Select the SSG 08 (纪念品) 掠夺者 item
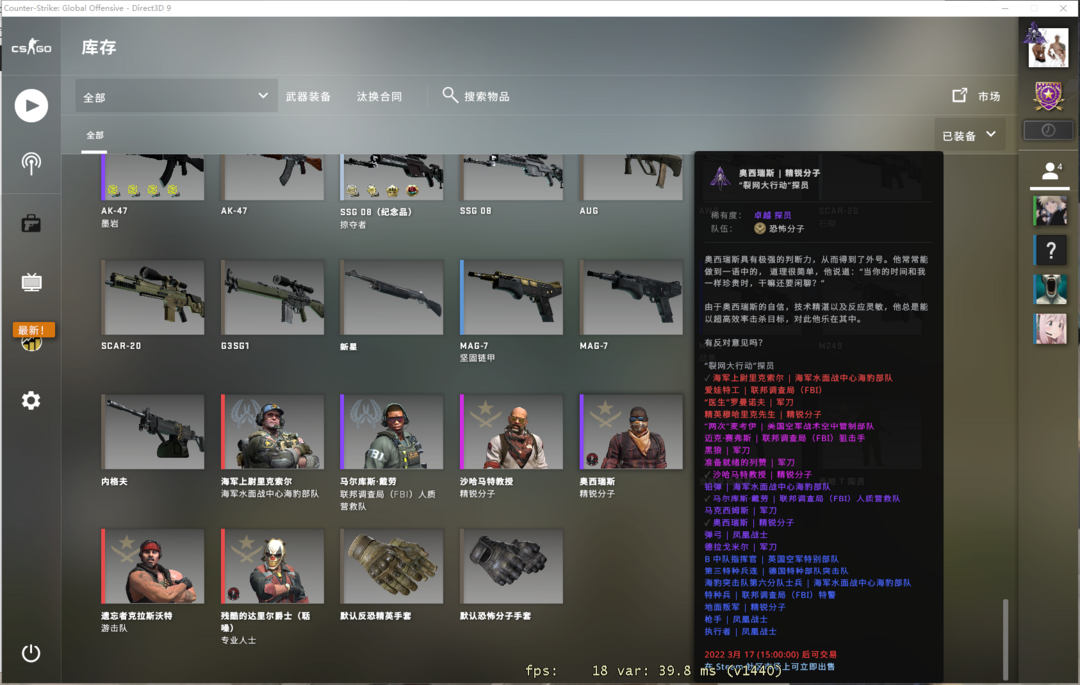The width and height of the screenshot is (1080, 685). (392, 178)
